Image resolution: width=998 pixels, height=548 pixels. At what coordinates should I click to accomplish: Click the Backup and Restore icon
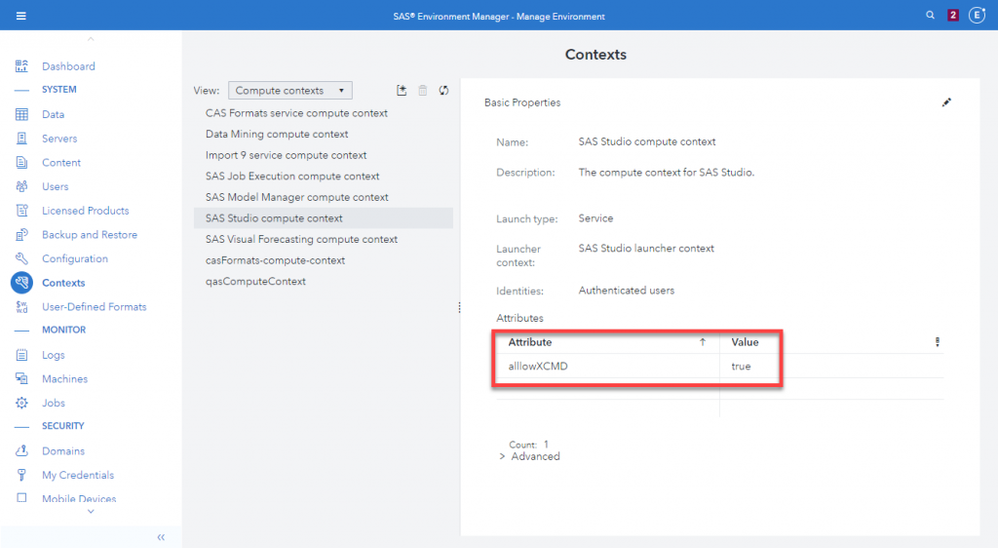click(22, 235)
